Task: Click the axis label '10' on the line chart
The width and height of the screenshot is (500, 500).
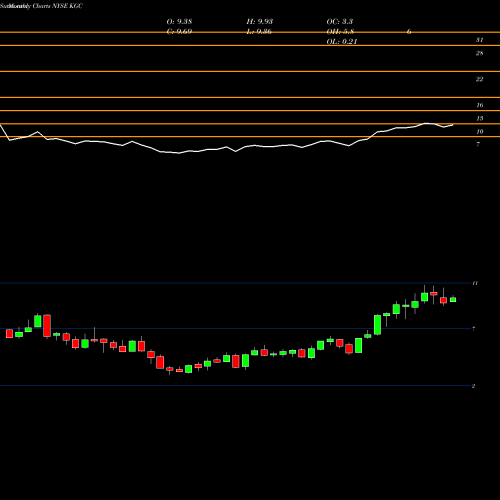Action: click(479, 131)
